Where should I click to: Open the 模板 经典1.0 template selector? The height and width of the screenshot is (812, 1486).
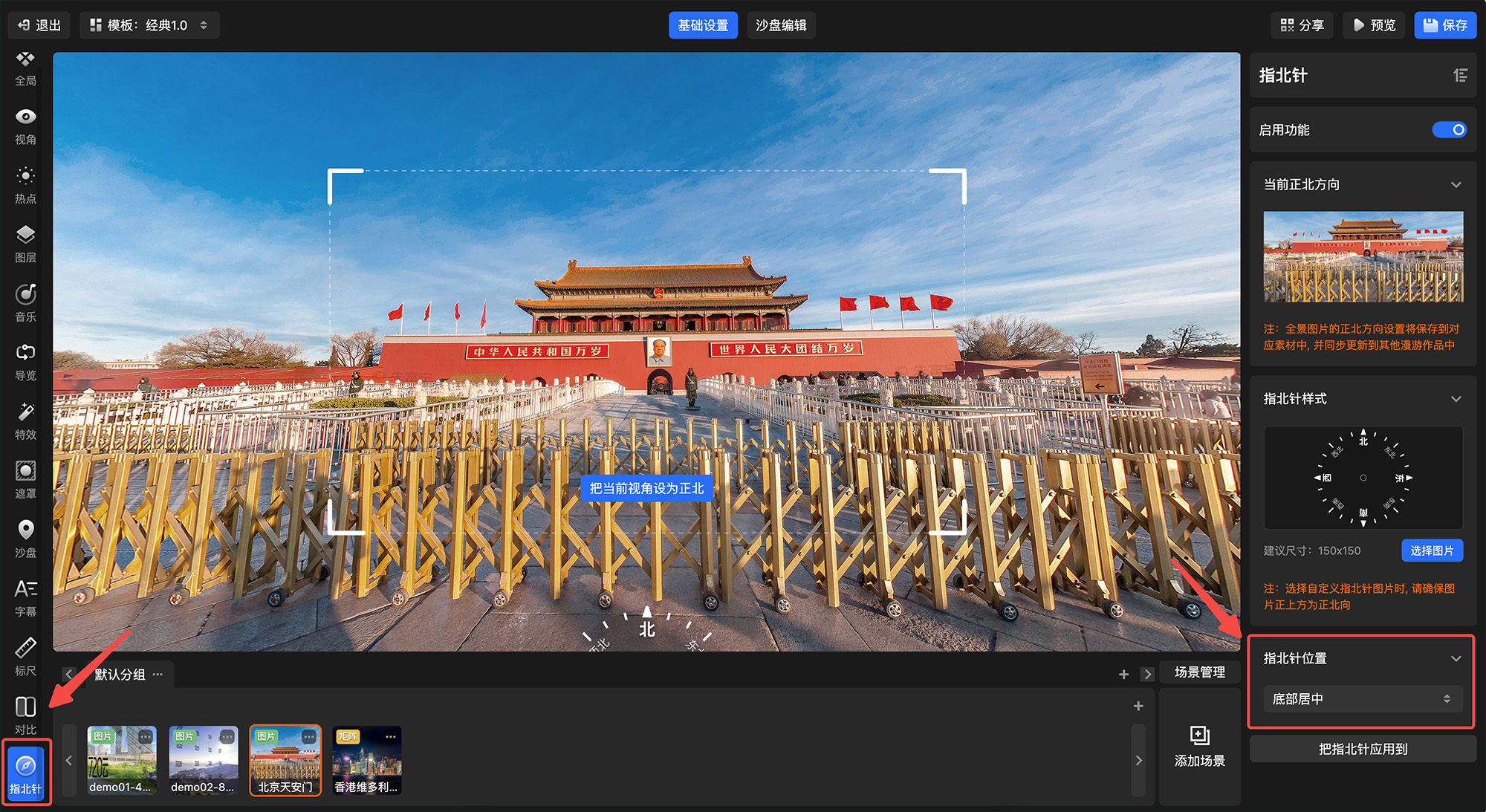click(x=149, y=25)
